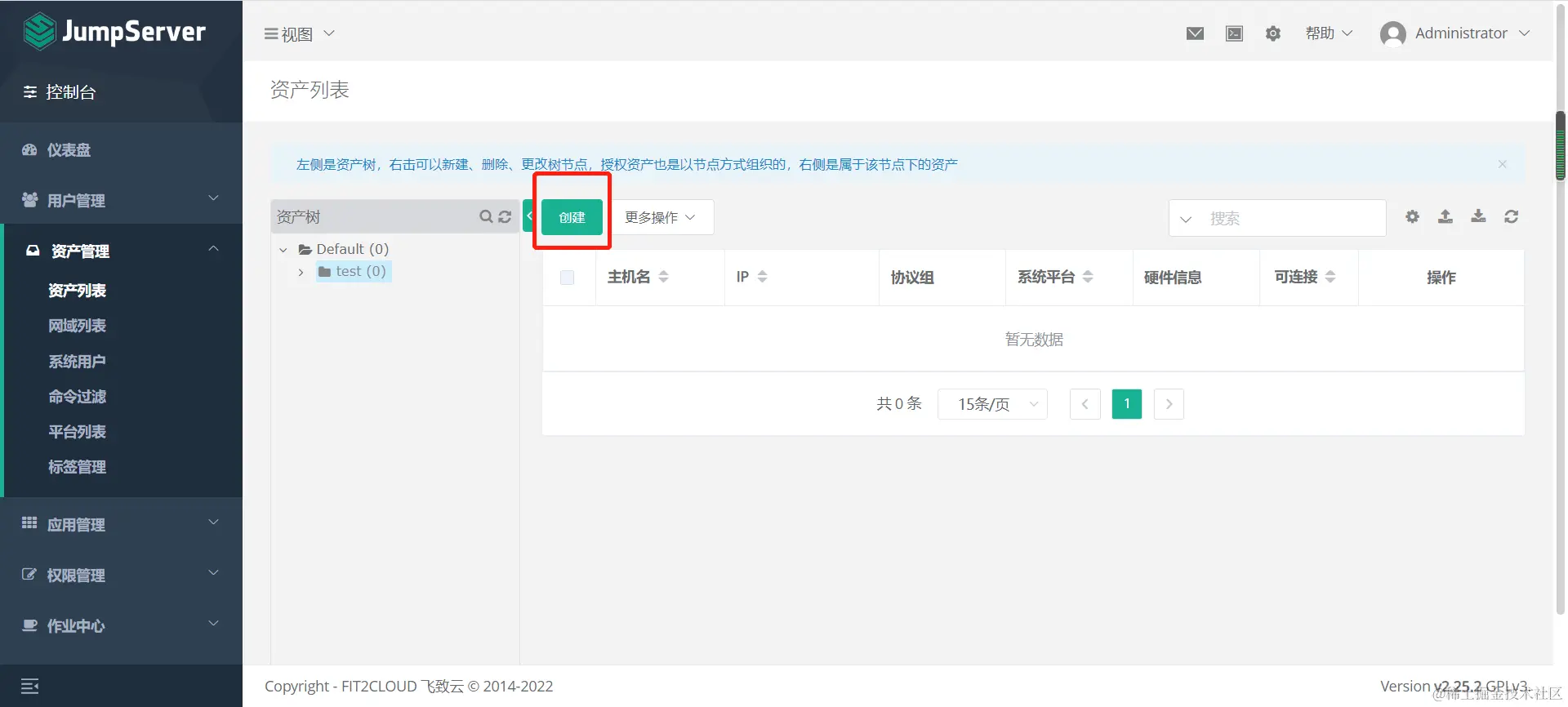
Task: Click the 控制台 console switcher
Action: tap(60, 92)
